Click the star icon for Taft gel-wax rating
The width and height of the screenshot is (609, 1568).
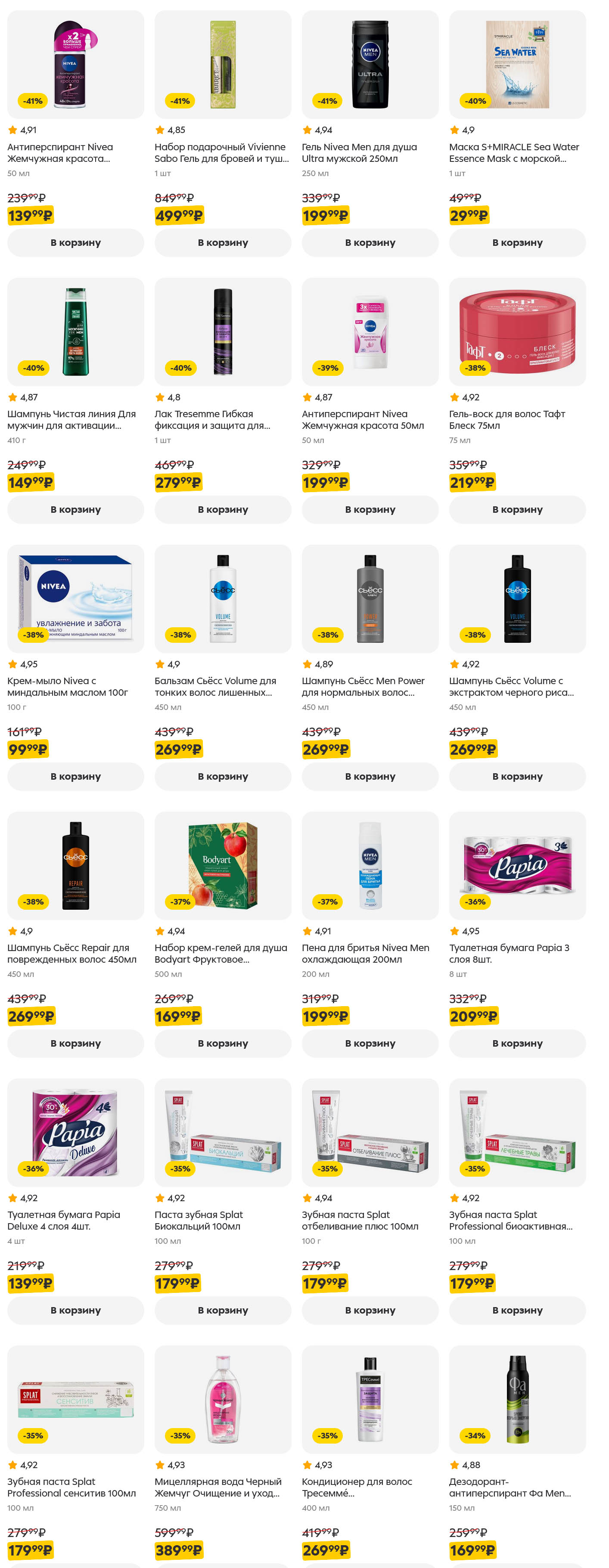pos(454,397)
